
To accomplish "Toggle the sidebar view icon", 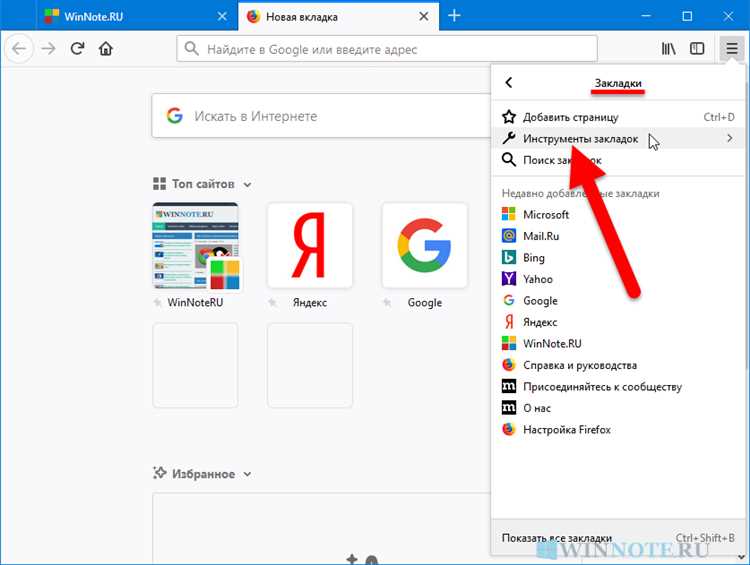I will 697,48.
